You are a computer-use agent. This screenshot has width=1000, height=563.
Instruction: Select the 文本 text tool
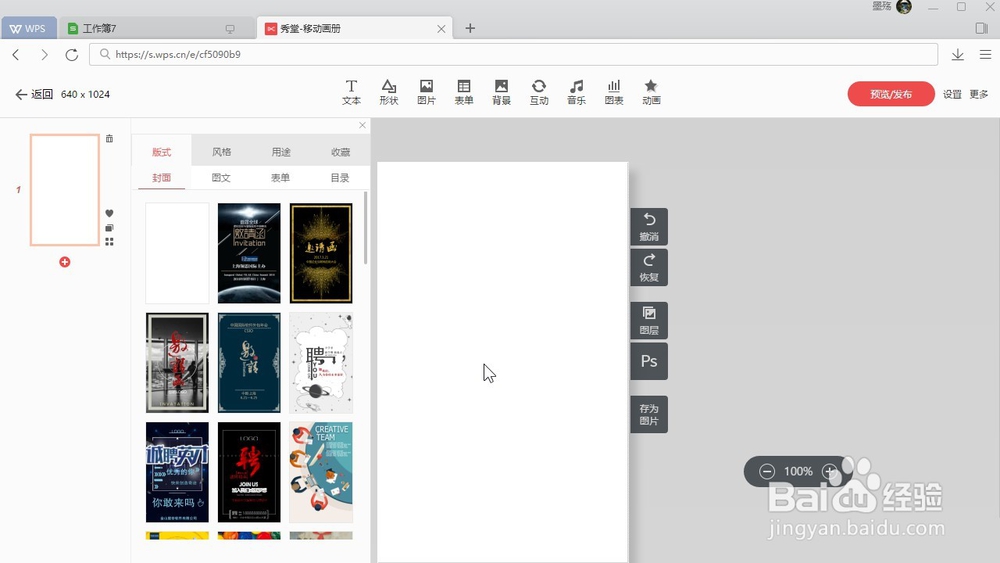click(x=351, y=92)
